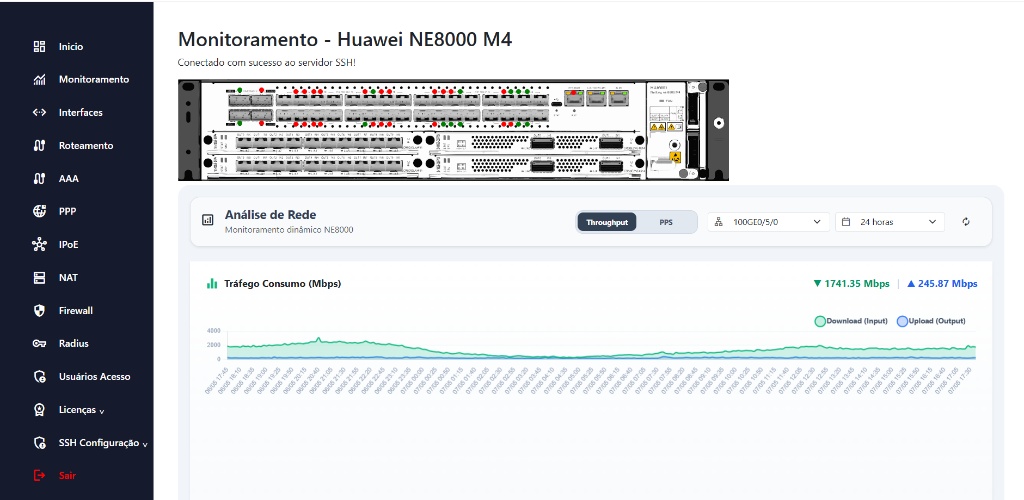The height and width of the screenshot is (500, 1024).
Task: Open the PPP menu link
Action: 68,211
